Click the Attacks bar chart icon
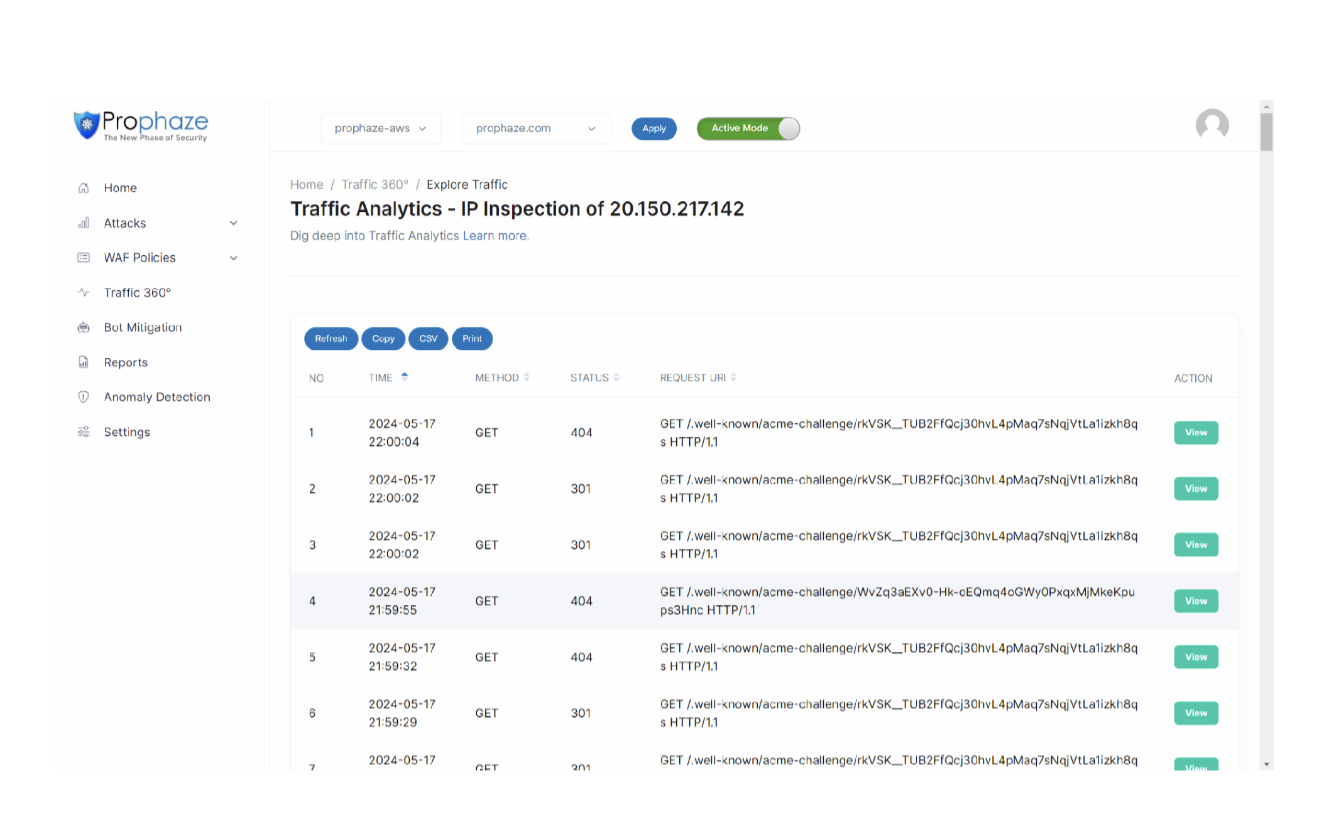1332x838 pixels. click(x=84, y=223)
